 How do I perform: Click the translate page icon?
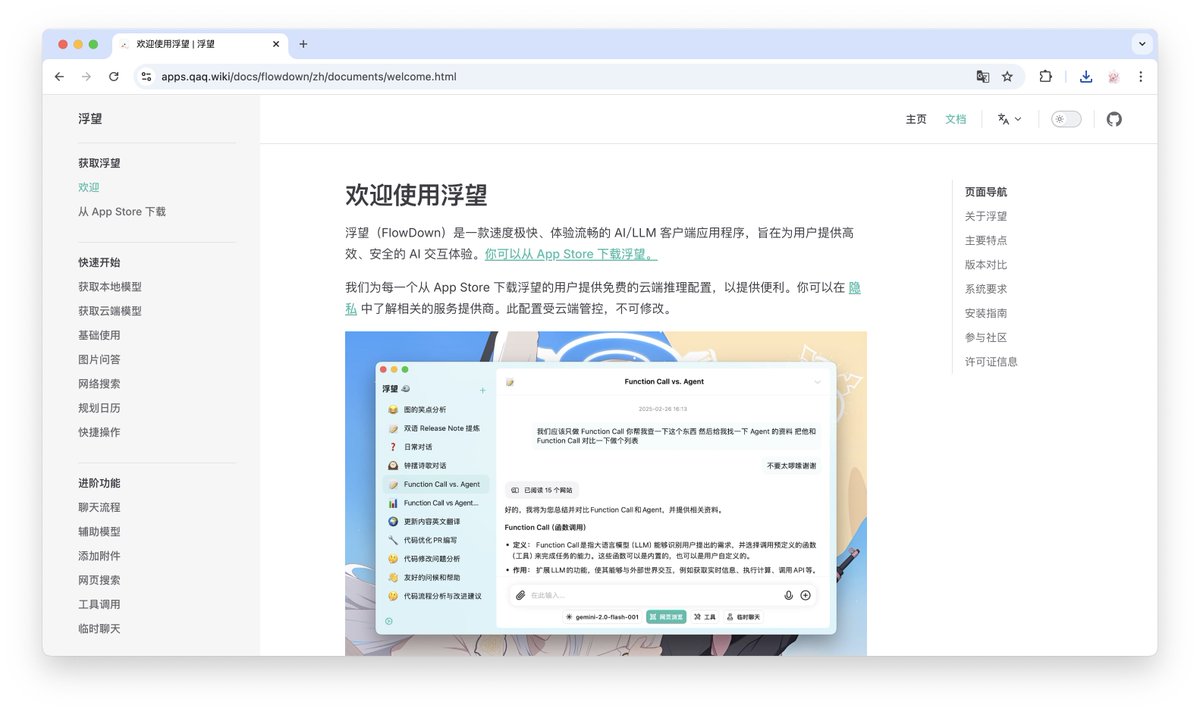[983, 76]
